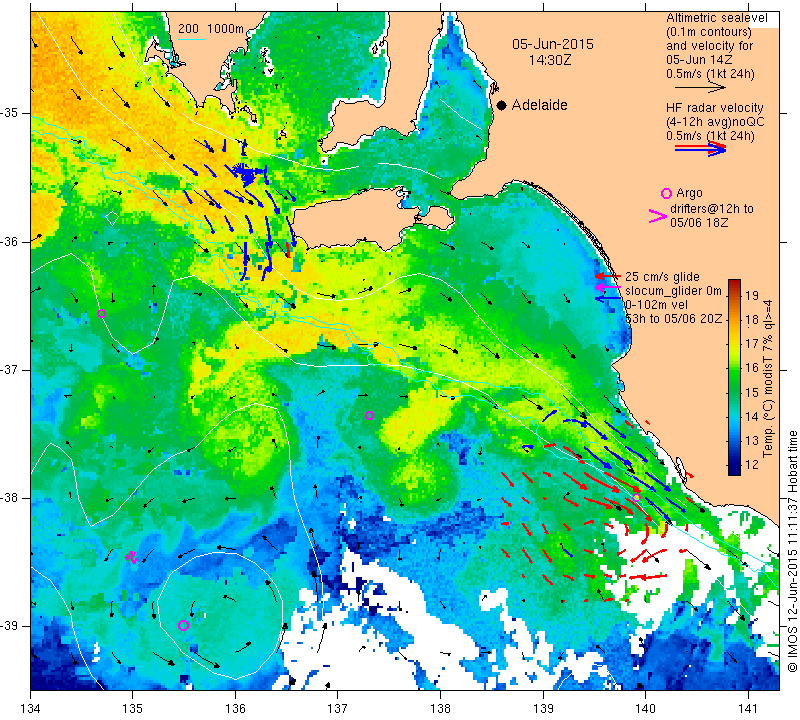
Task: Click magenta drifter marker near 135E 38.5S
Action: (132, 557)
